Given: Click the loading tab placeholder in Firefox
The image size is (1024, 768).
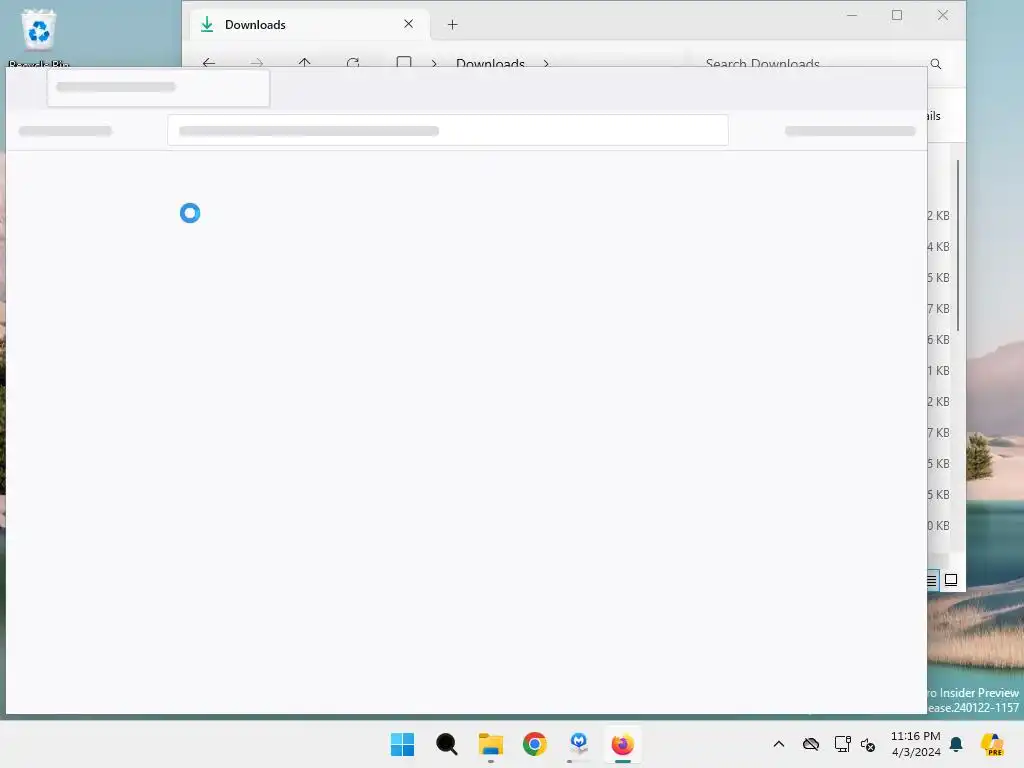Looking at the screenshot, I should click(x=158, y=88).
